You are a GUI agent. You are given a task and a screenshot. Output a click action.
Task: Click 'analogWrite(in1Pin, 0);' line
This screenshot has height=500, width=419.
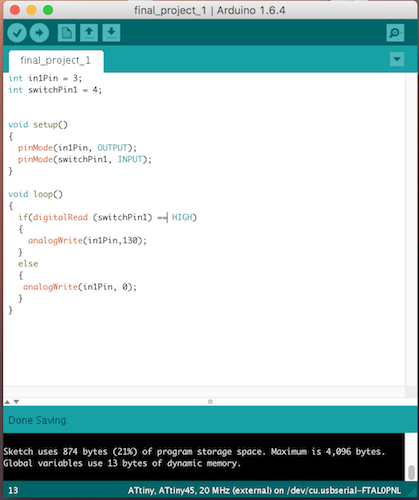pos(80,287)
